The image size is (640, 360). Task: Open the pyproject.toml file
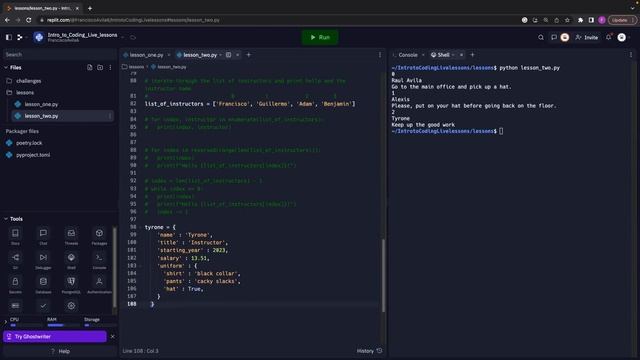click(33, 155)
